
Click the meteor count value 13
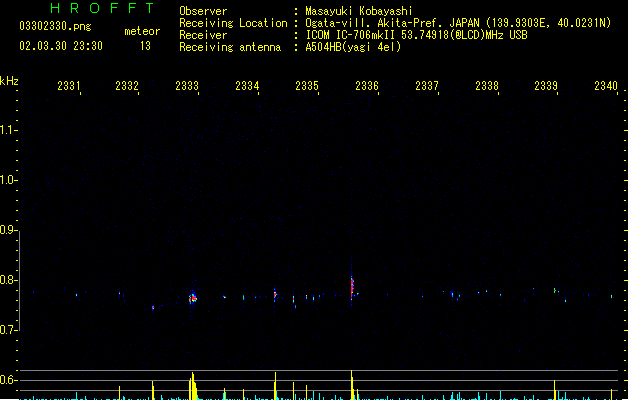tap(145, 46)
